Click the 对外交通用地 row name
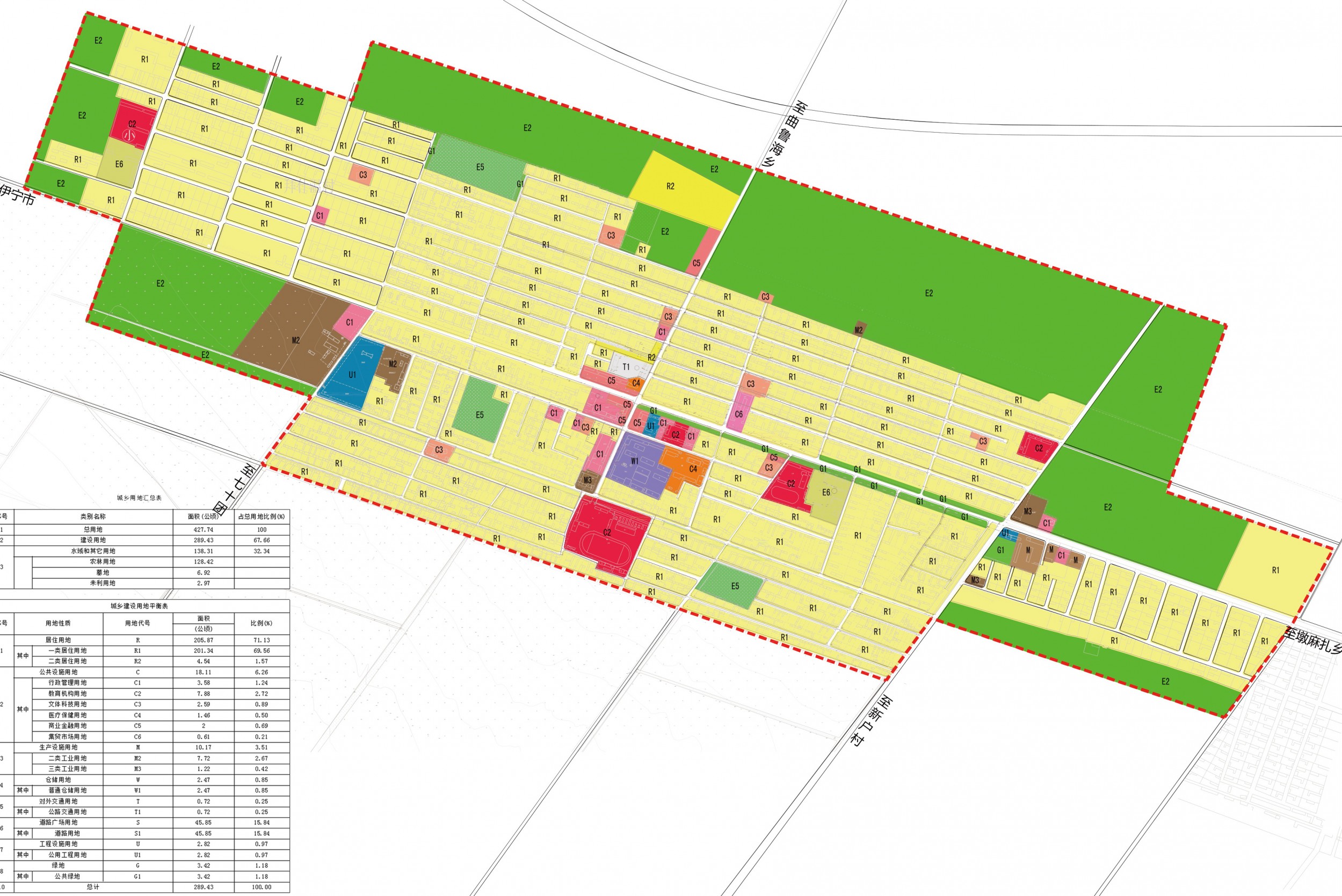1342x896 pixels. [x=59, y=801]
